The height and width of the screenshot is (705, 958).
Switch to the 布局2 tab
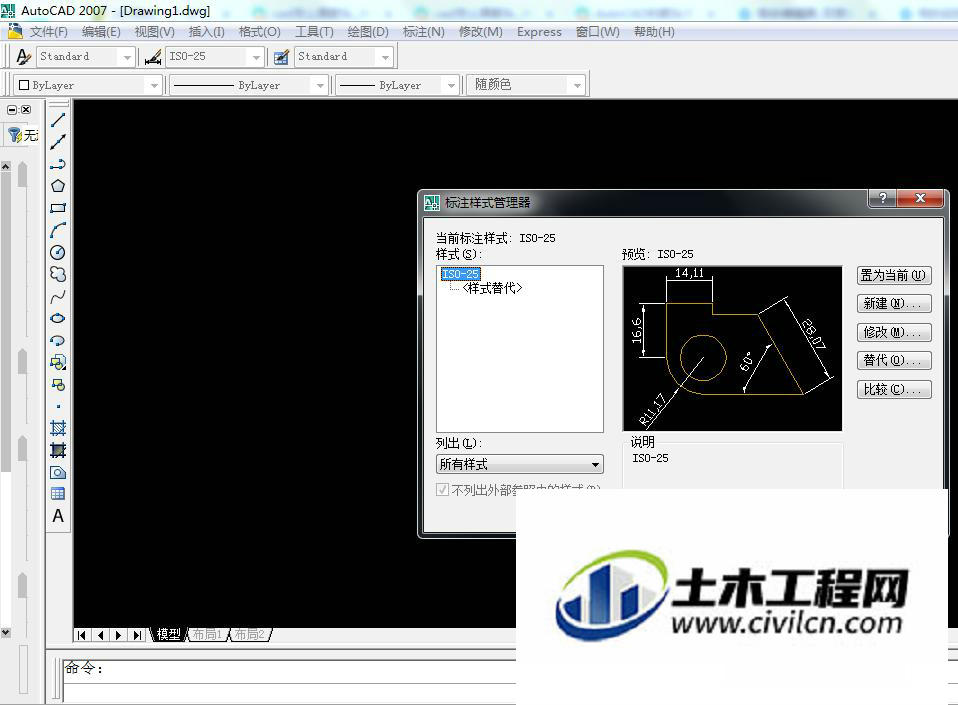pyautogui.click(x=250, y=635)
